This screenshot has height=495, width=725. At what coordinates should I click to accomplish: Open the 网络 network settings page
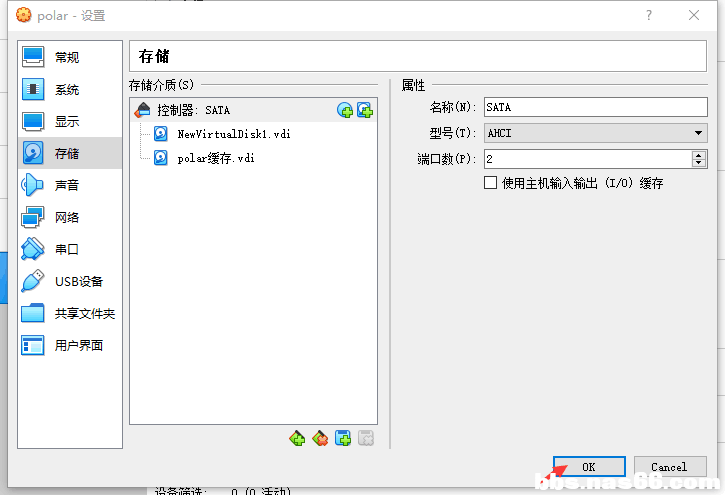pyautogui.click(x=70, y=217)
